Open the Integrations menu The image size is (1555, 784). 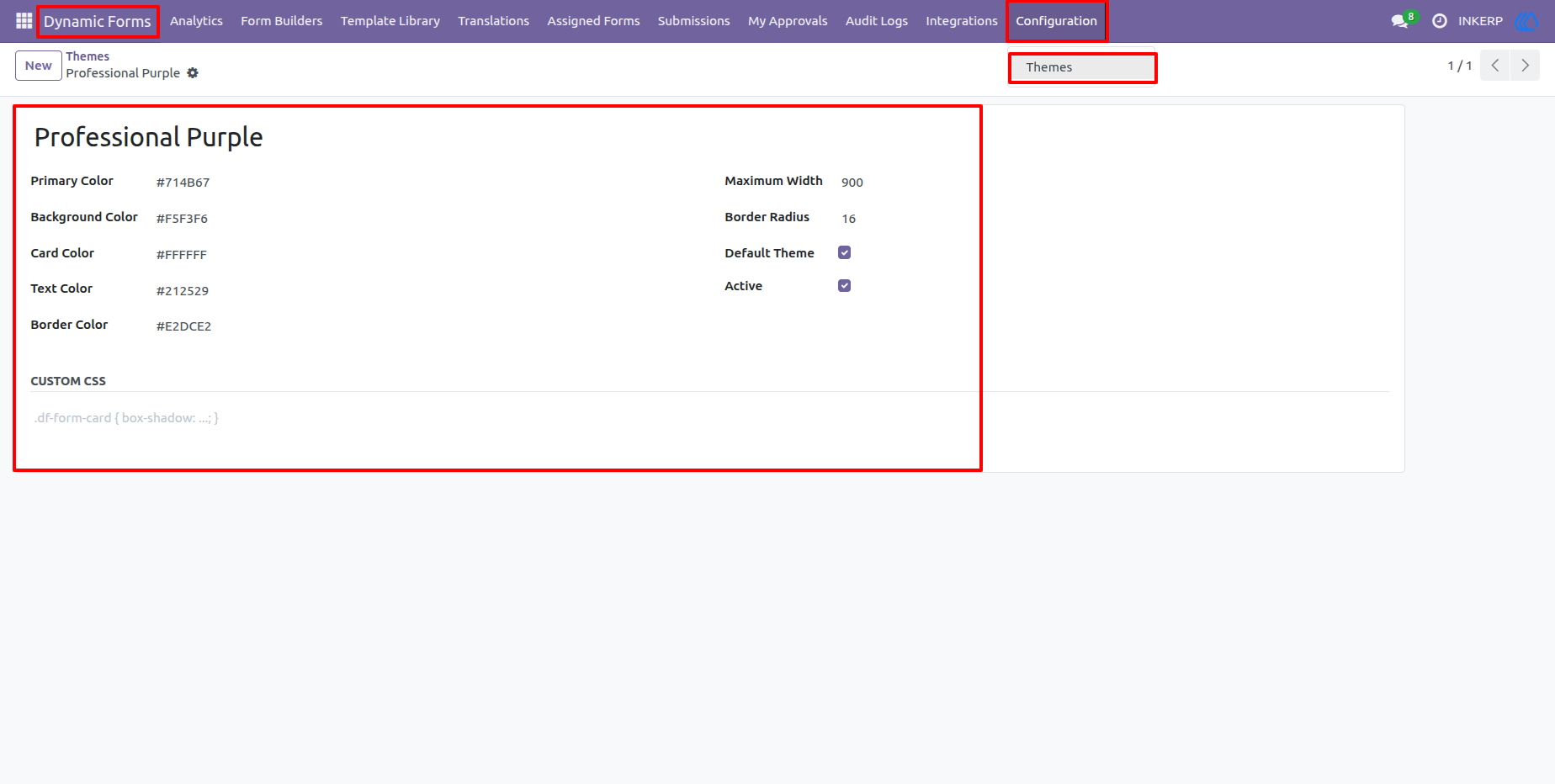962,21
